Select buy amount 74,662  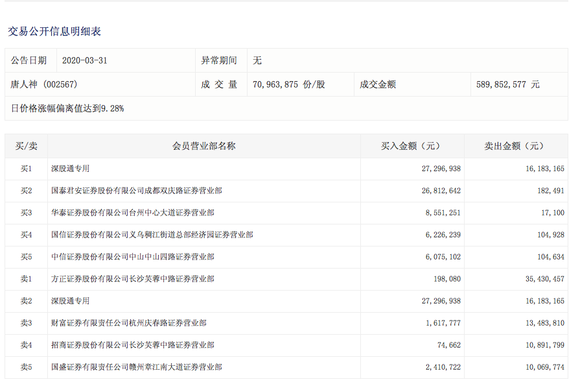coord(449,345)
